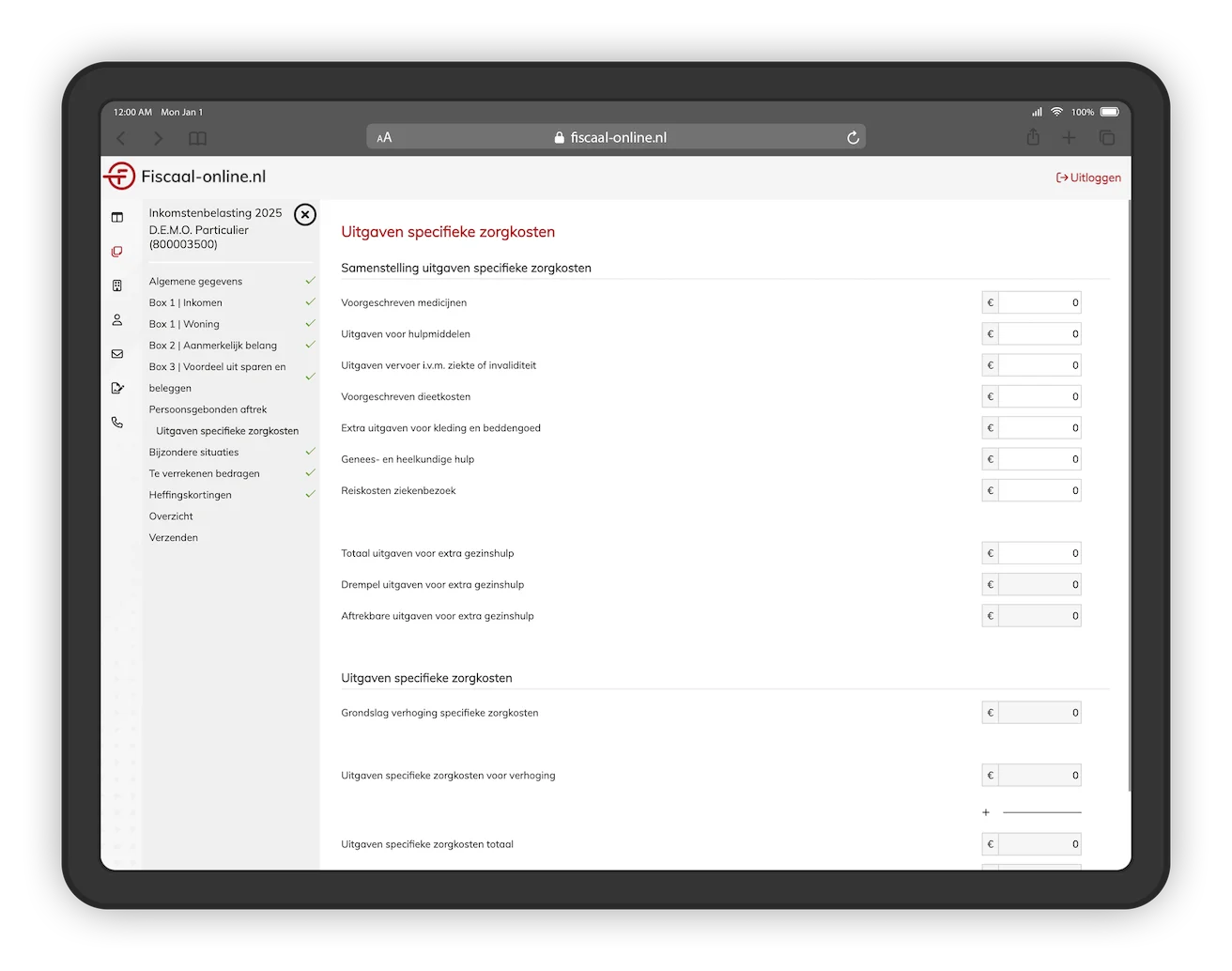Image resolution: width=1232 pixels, height=971 pixels.
Task: Expand Persoonsgebonden aftrek section
Action: click(x=208, y=409)
